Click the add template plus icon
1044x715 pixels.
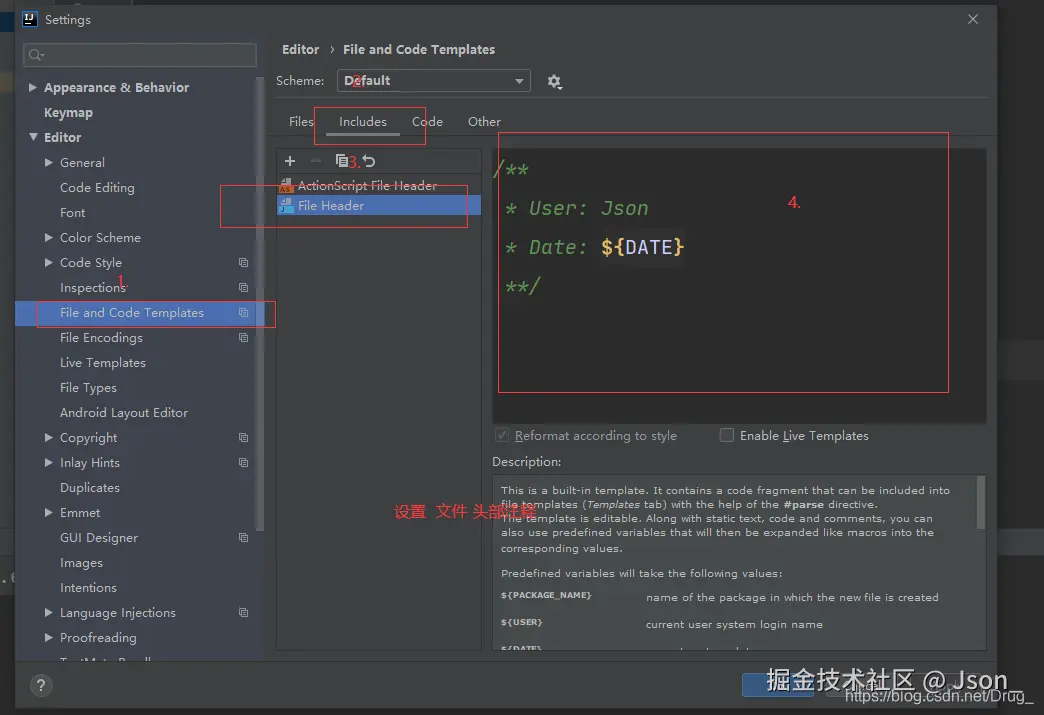(x=290, y=161)
